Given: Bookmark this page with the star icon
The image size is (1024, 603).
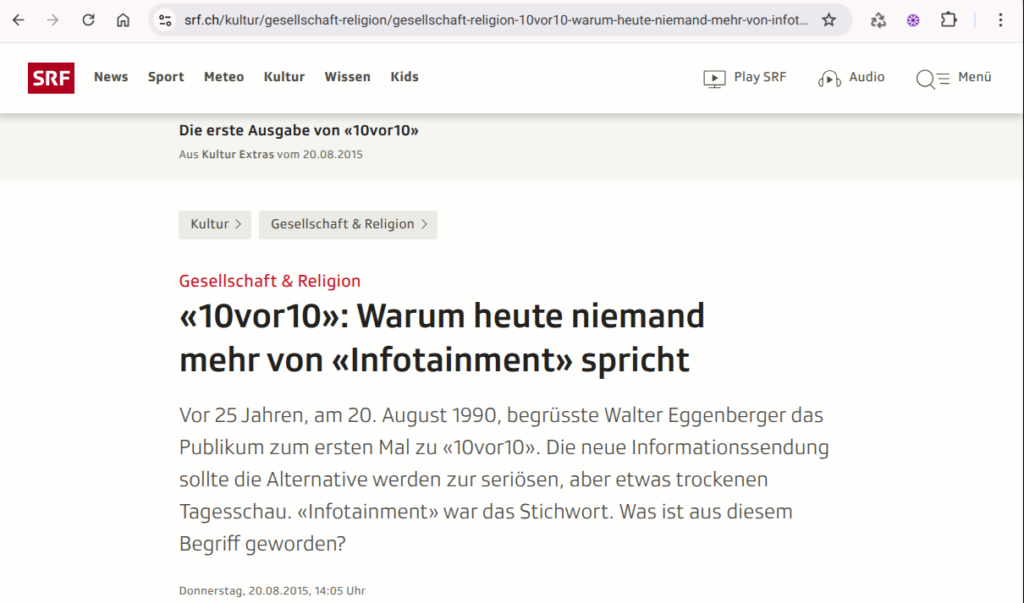Looking at the screenshot, I should (828, 20).
